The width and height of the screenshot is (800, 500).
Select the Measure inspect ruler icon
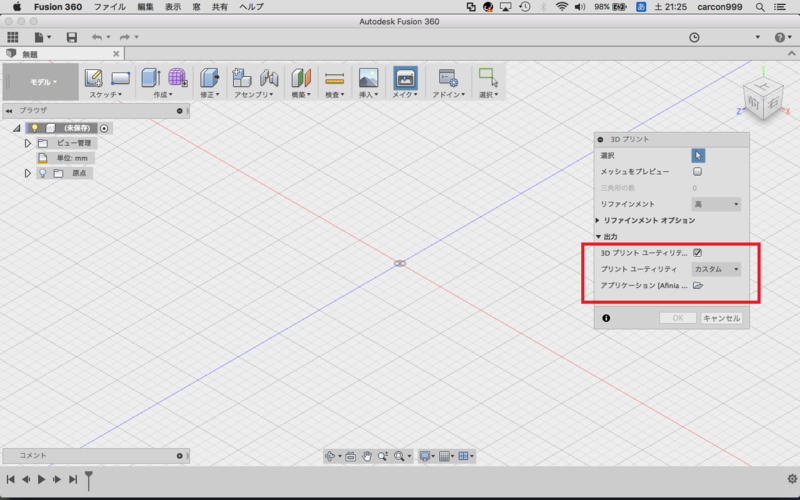(x=334, y=79)
